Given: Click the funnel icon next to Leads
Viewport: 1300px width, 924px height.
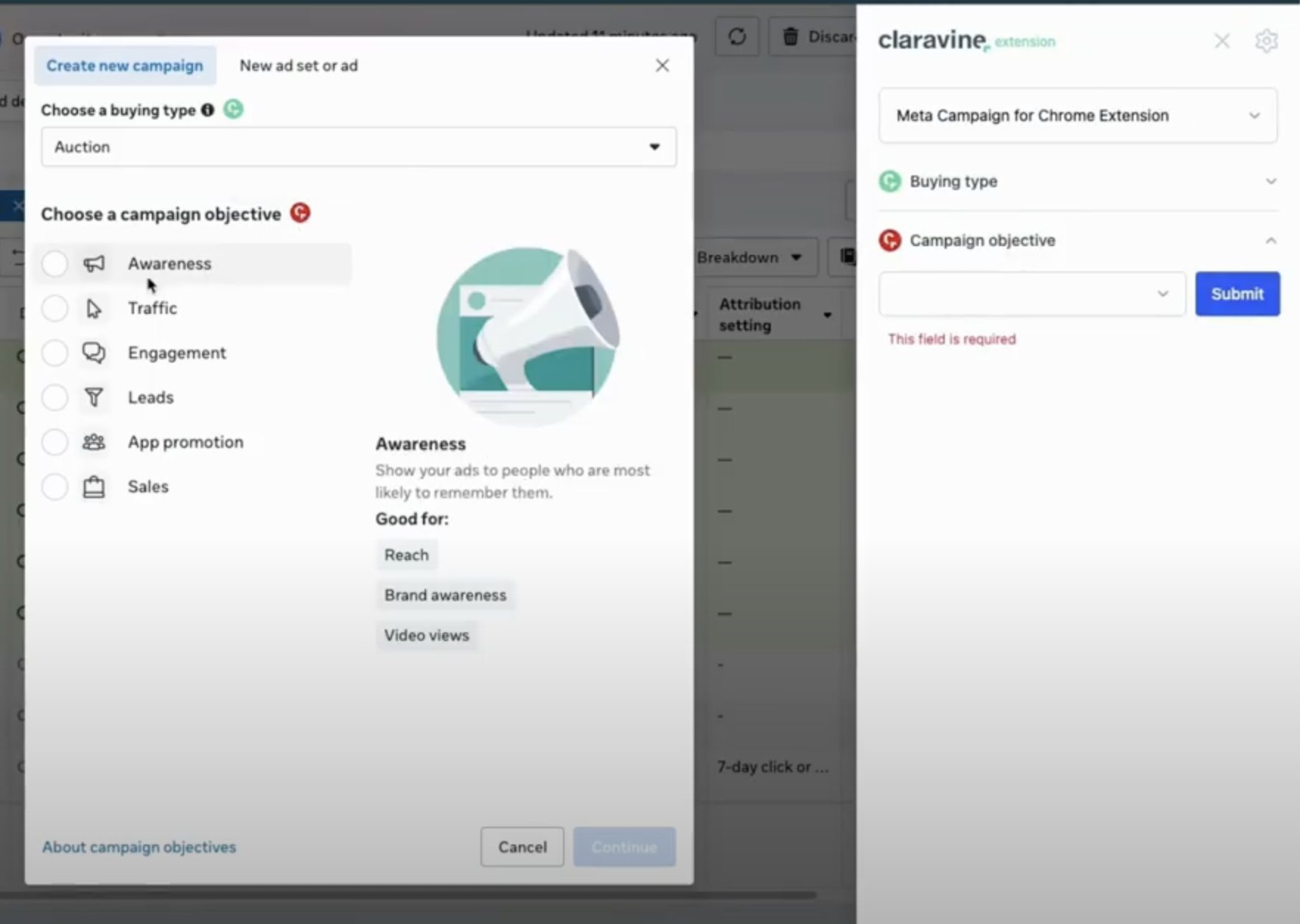Looking at the screenshot, I should point(94,397).
